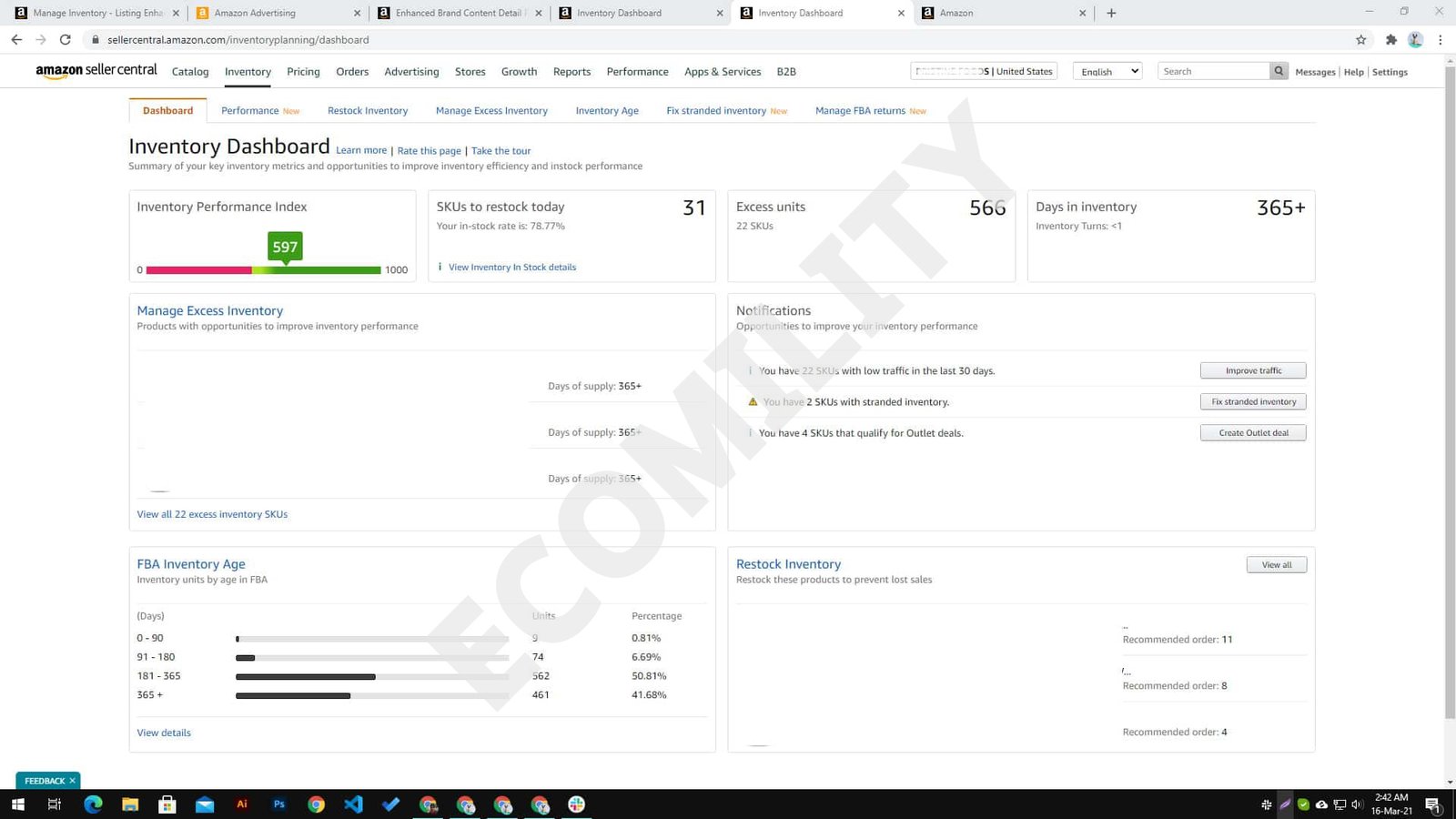This screenshot has width=1456, height=819.
Task: Reload the Seller Central page
Action: click(x=65, y=40)
